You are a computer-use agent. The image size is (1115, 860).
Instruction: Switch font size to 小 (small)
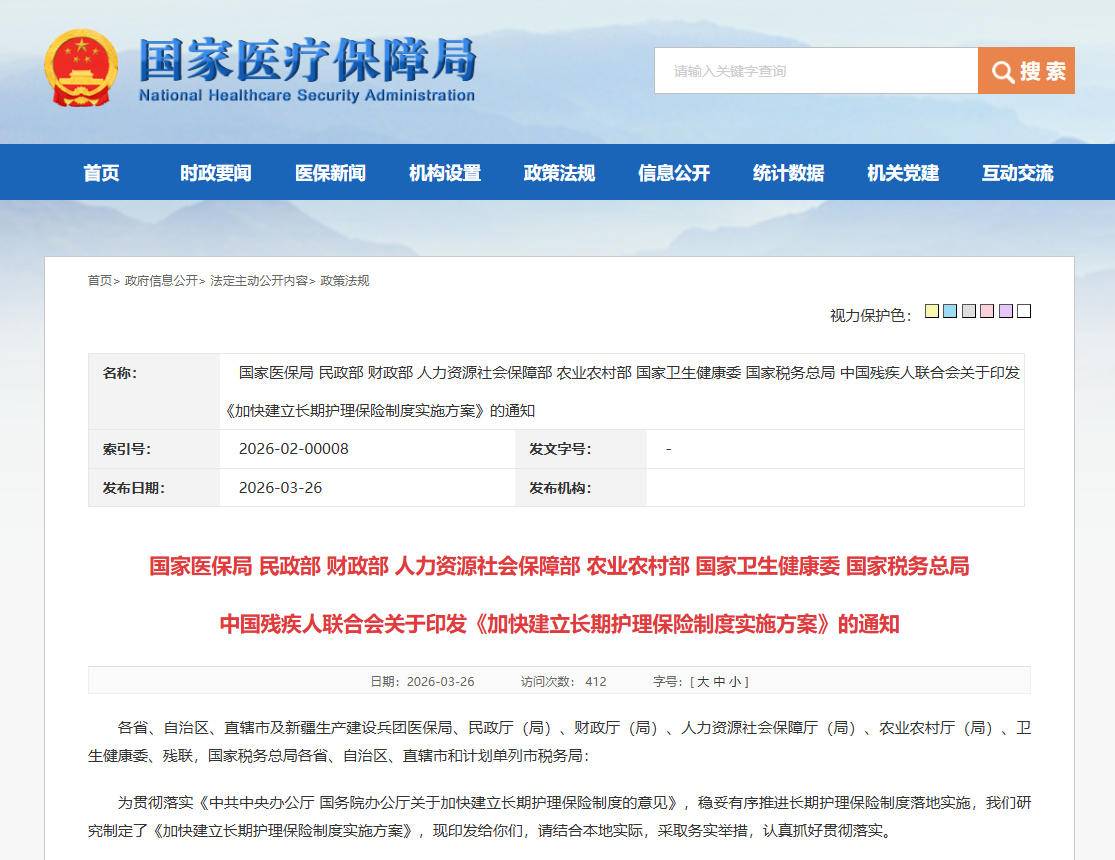[x=735, y=682]
